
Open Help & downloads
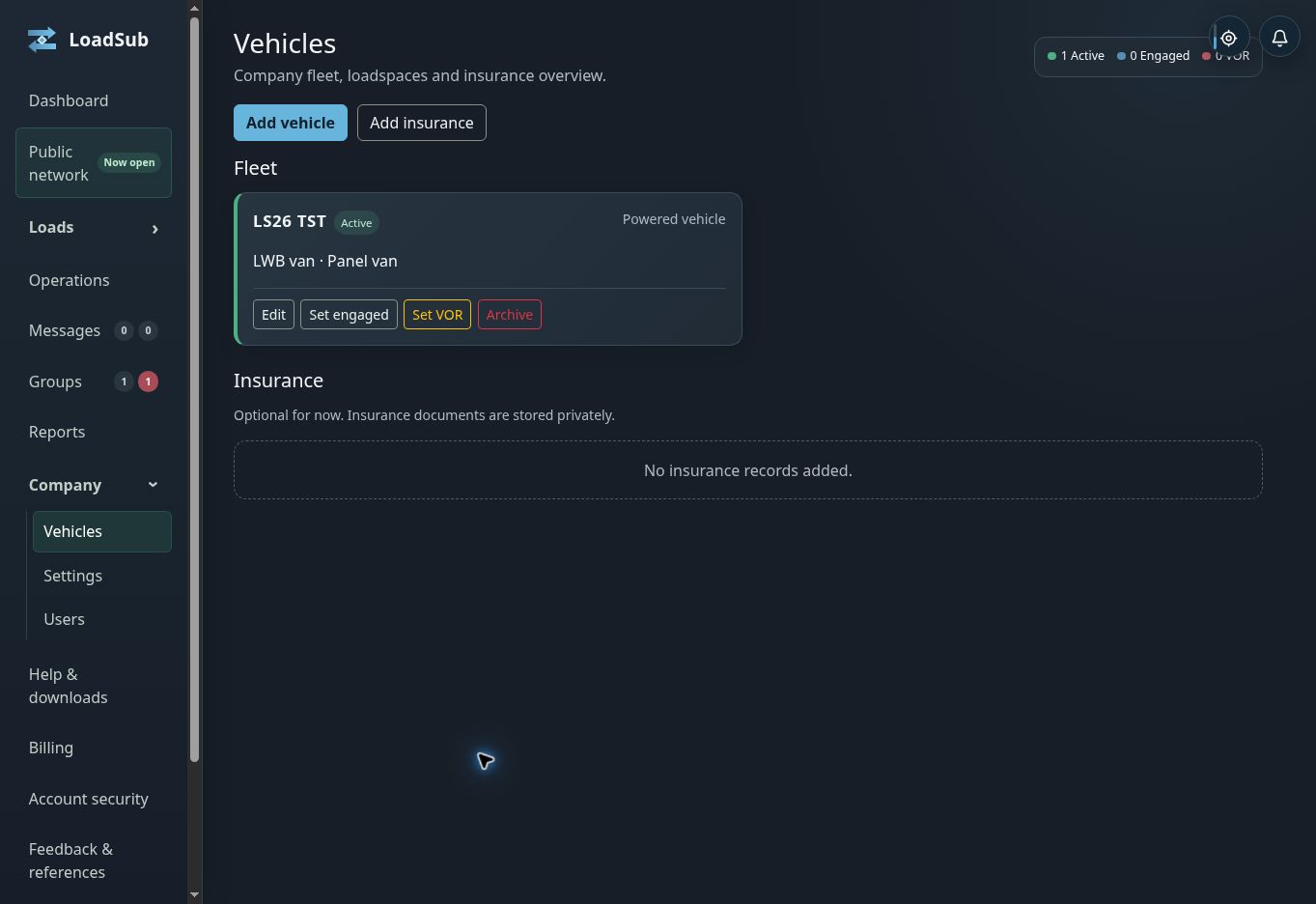pyautogui.click(x=69, y=686)
